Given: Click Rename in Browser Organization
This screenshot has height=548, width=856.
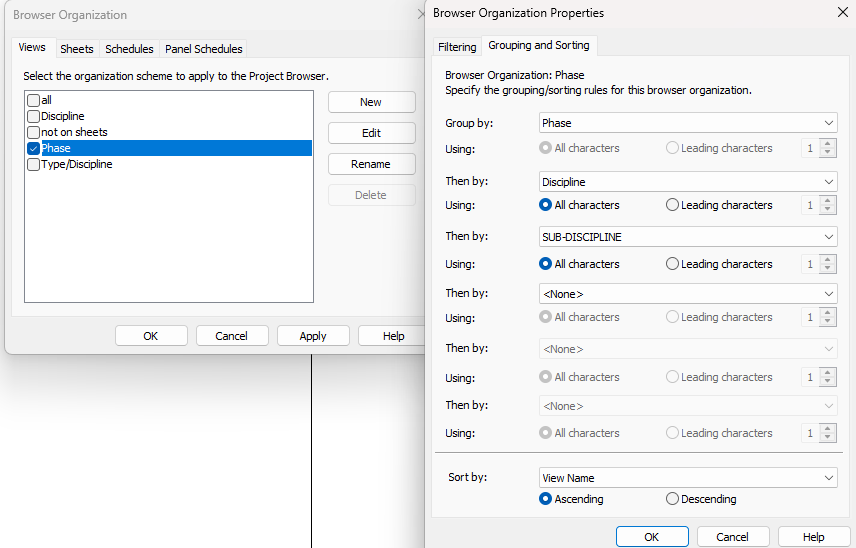Looking at the screenshot, I should tap(371, 164).
